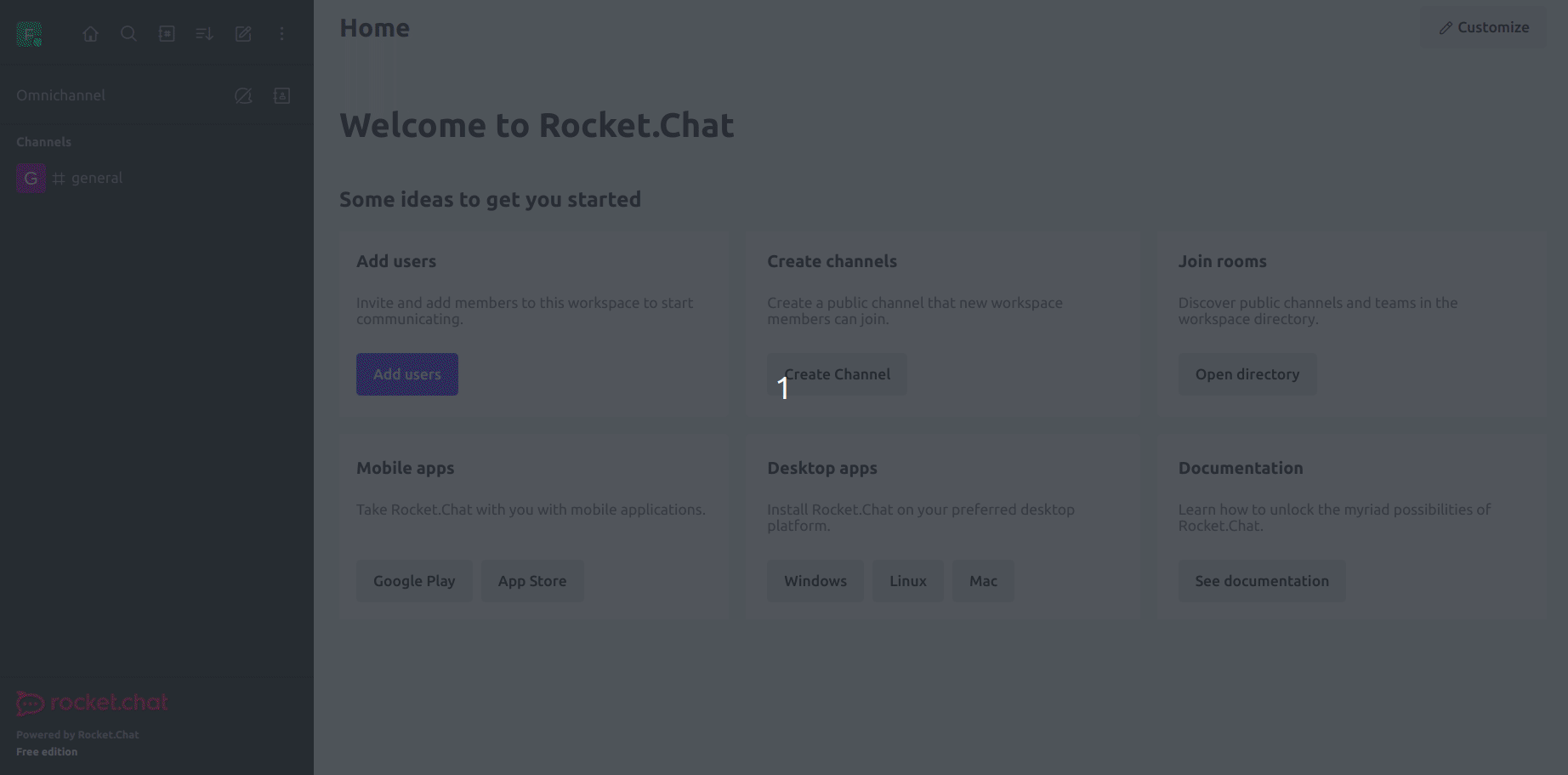This screenshot has width=1568, height=775.
Task: Open the general channel
Action: (156, 178)
